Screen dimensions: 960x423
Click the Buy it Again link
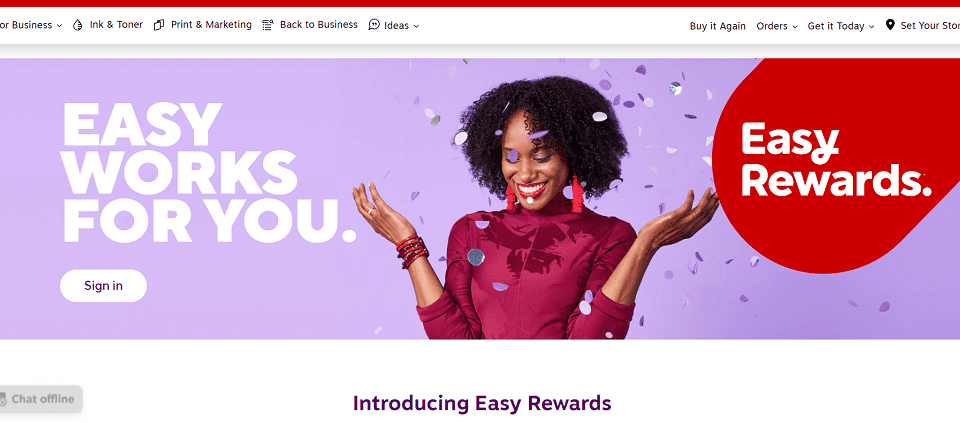pyautogui.click(x=718, y=26)
